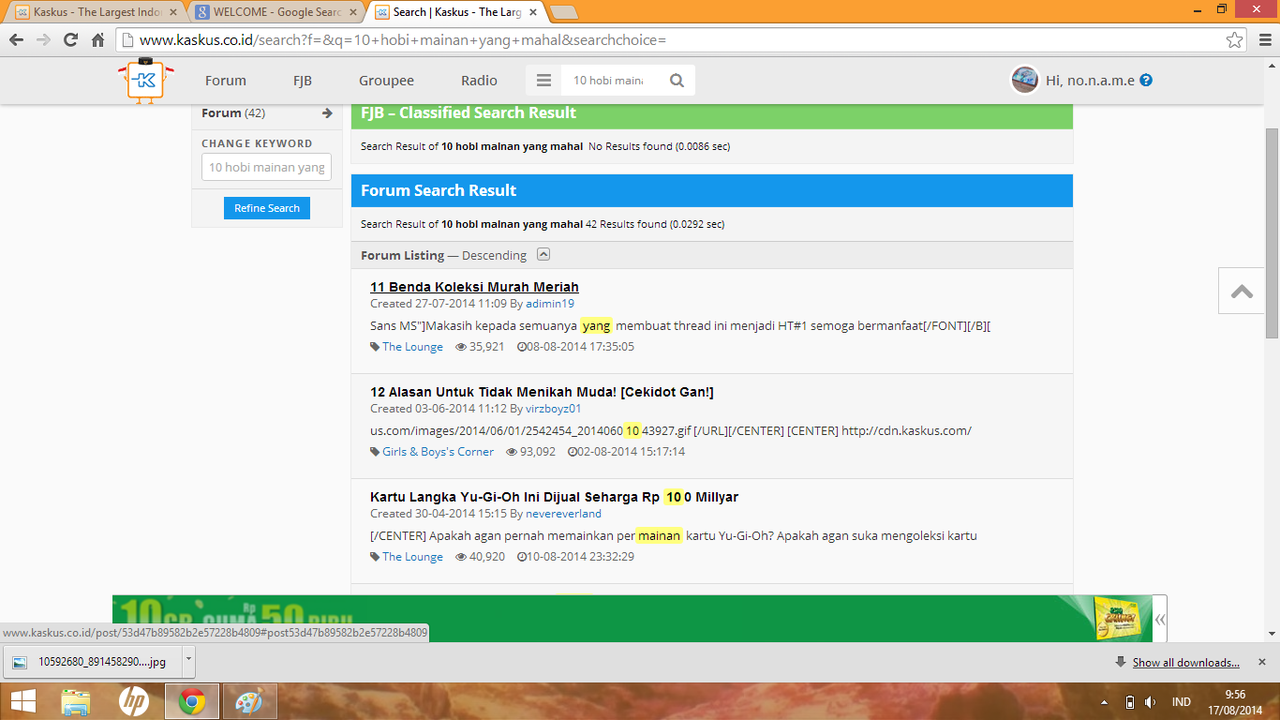Viewport: 1280px width, 720px height.
Task: Open a new tab button
Action: pyautogui.click(x=564, y=12)
